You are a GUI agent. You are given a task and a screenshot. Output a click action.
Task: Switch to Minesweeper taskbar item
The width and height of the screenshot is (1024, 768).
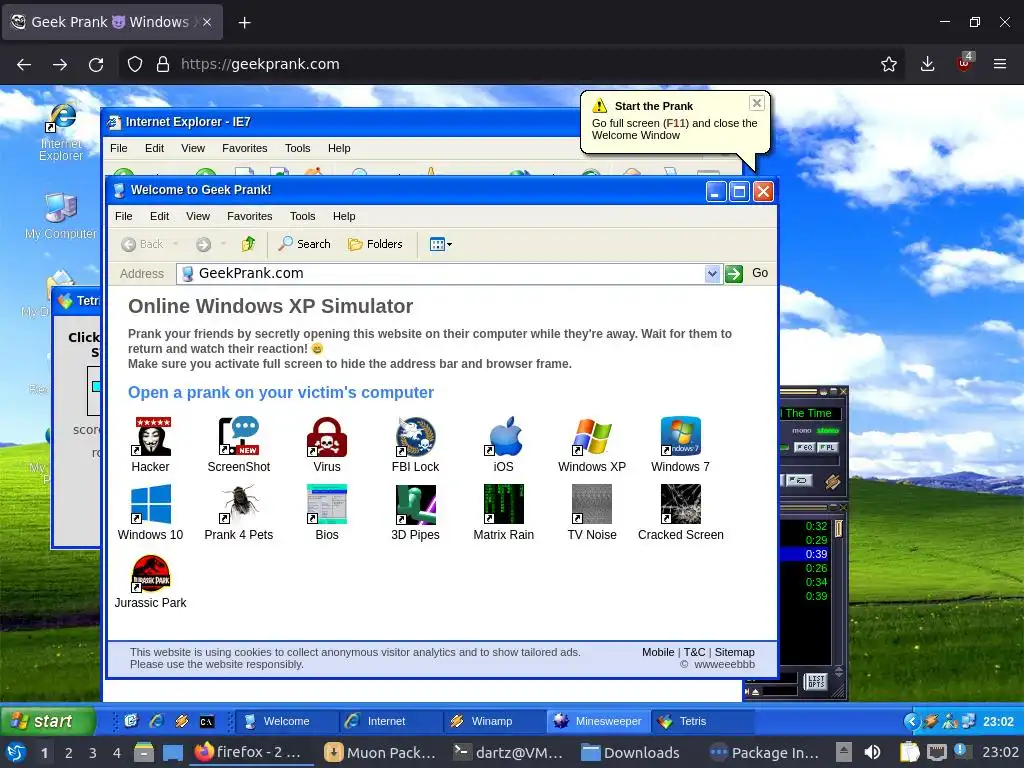(x=598, y=721)
